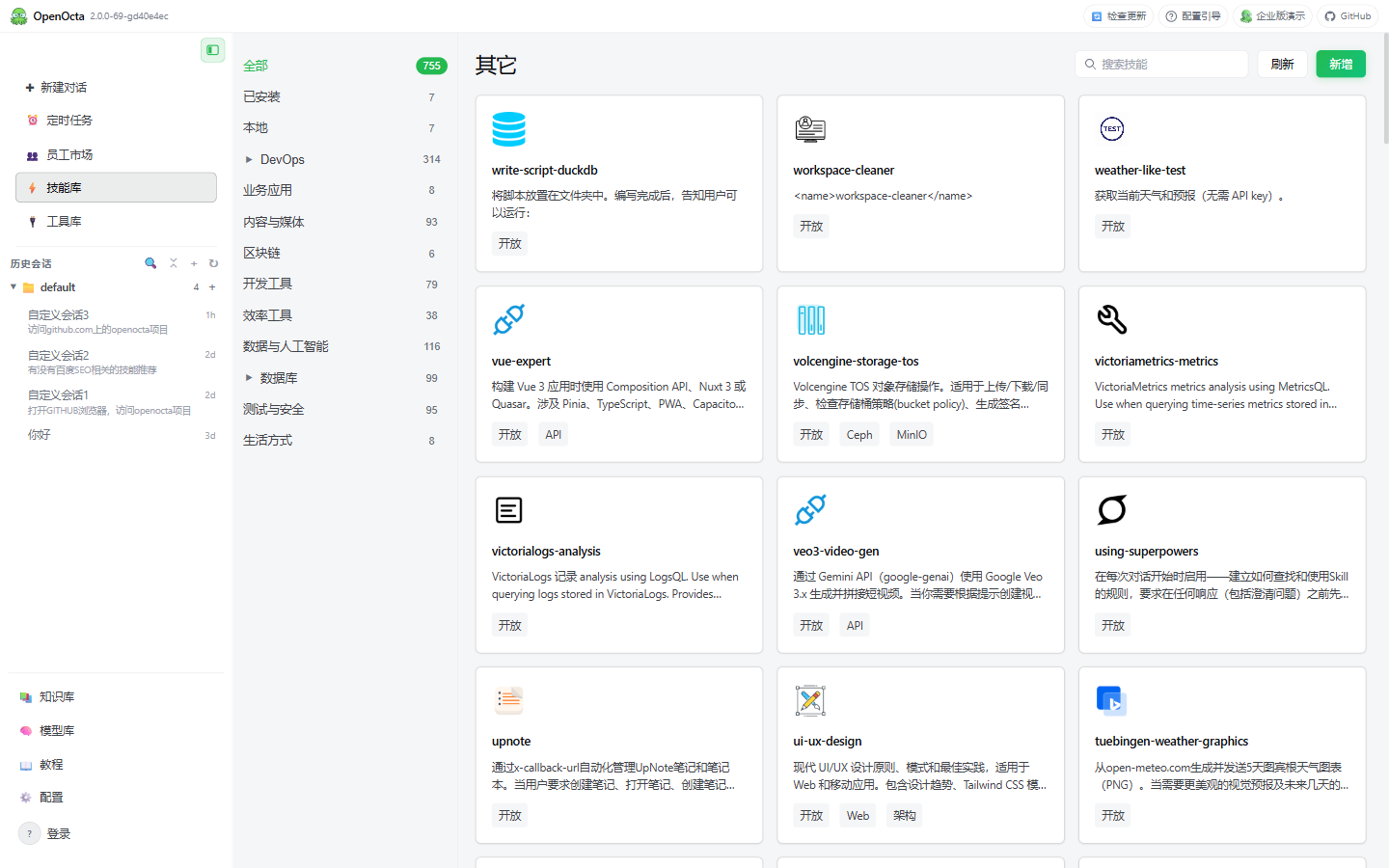Click 刷新 refresh button
This screenshot has height=868, width=1389.
(x=1282, y=64)
